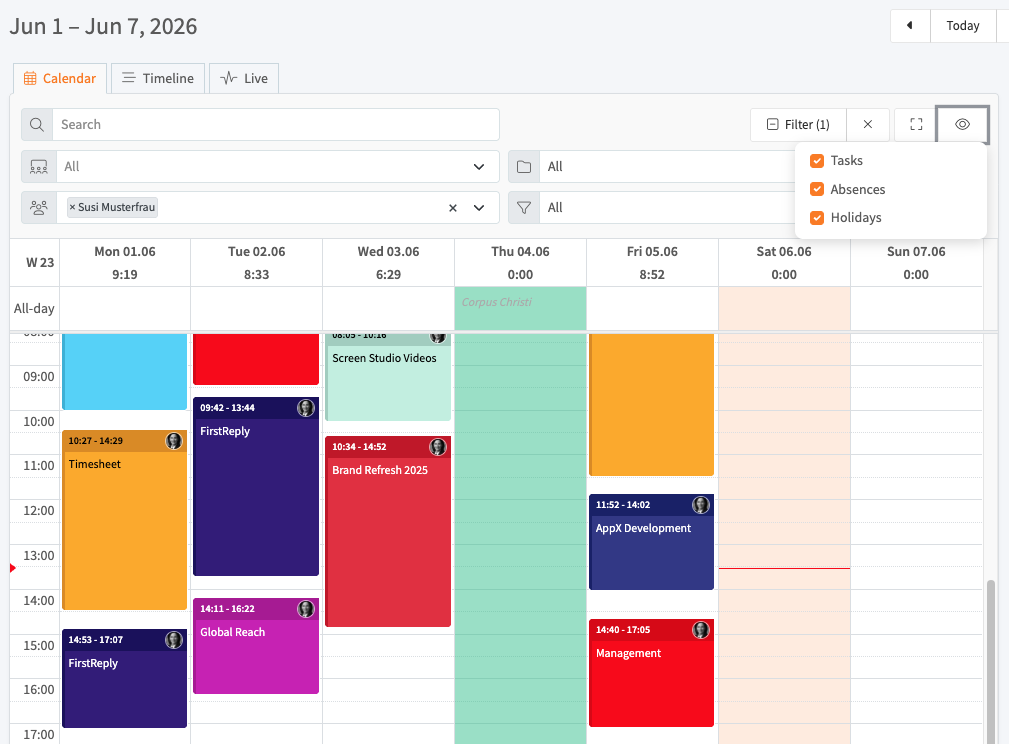Select the Sat 06.06 column header
1009x744 pixels.
(x=784, y=263)
